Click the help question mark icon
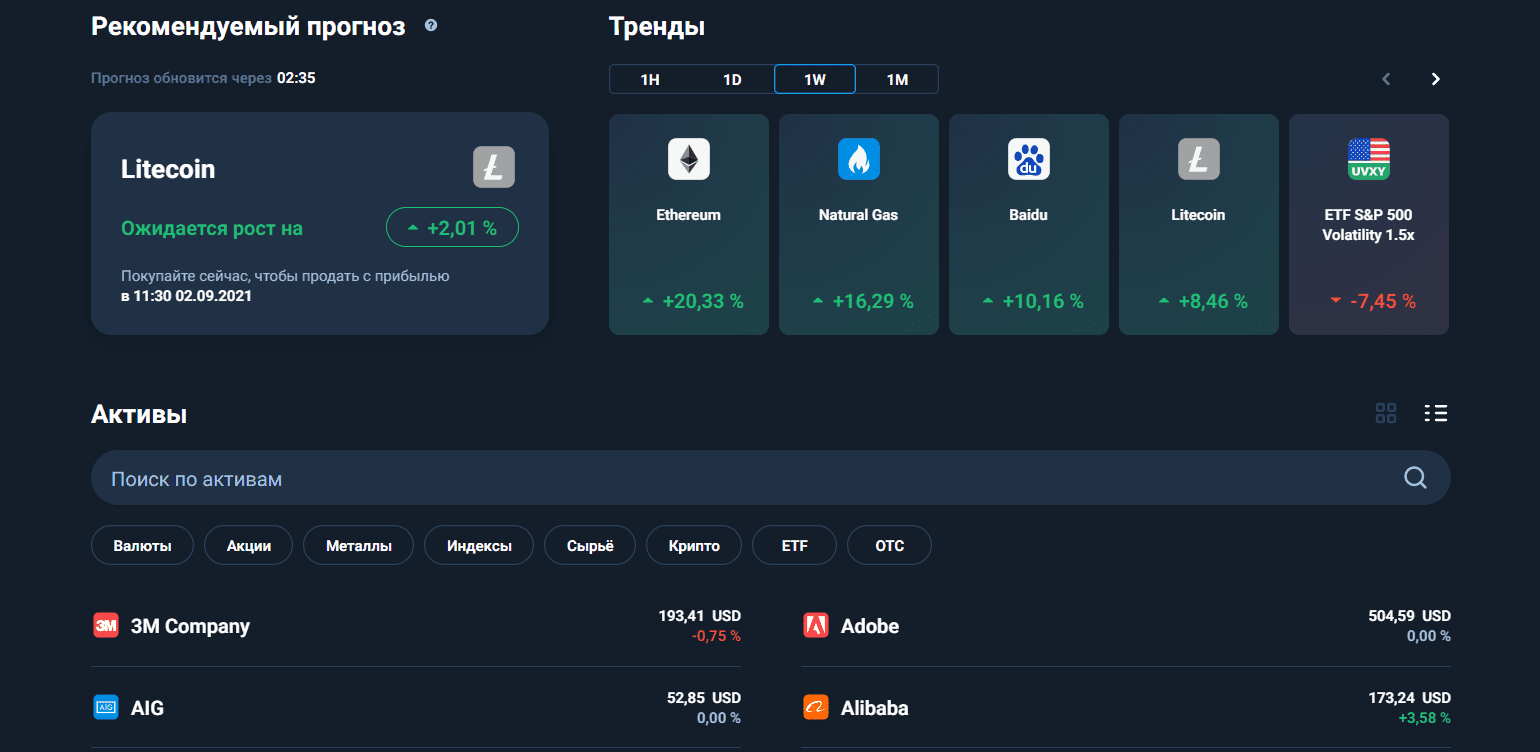This screenshot has width=1540, height=752. click(x=431, y=26)
